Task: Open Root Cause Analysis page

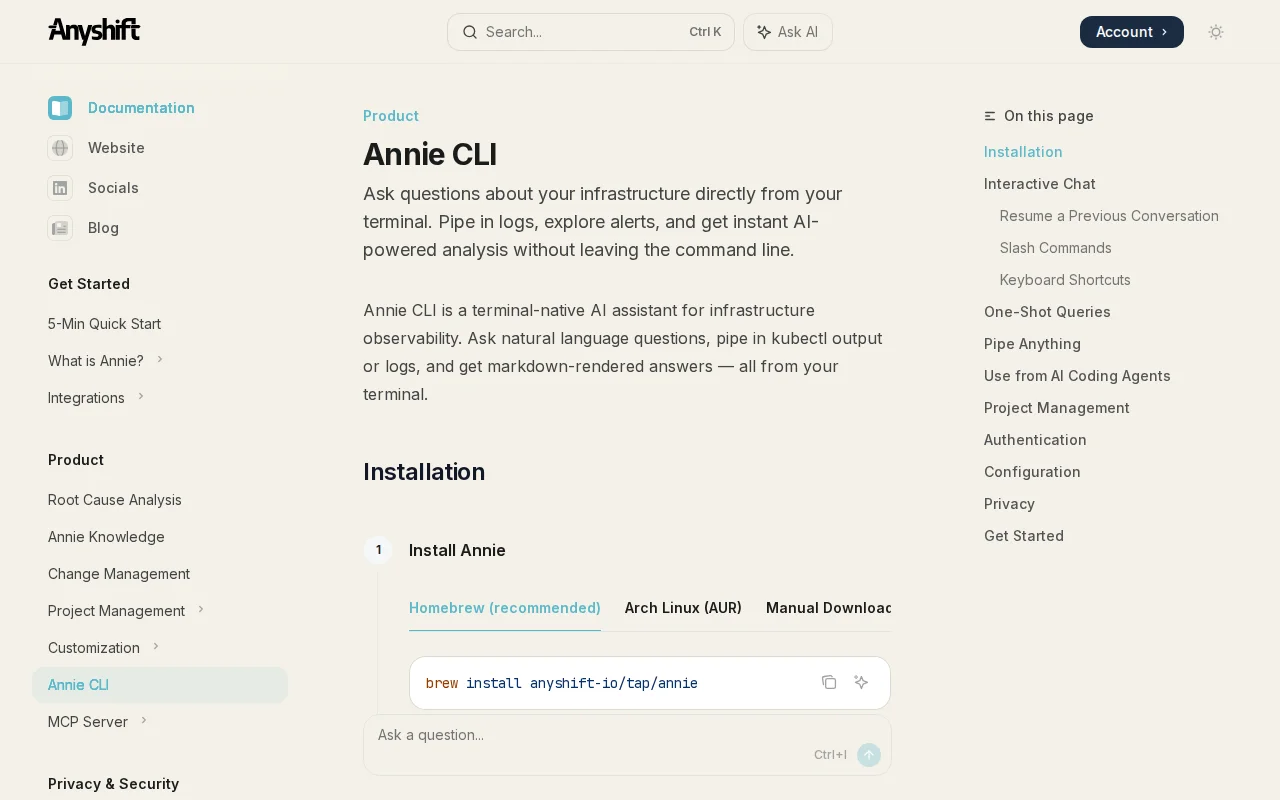Action: 115,500
